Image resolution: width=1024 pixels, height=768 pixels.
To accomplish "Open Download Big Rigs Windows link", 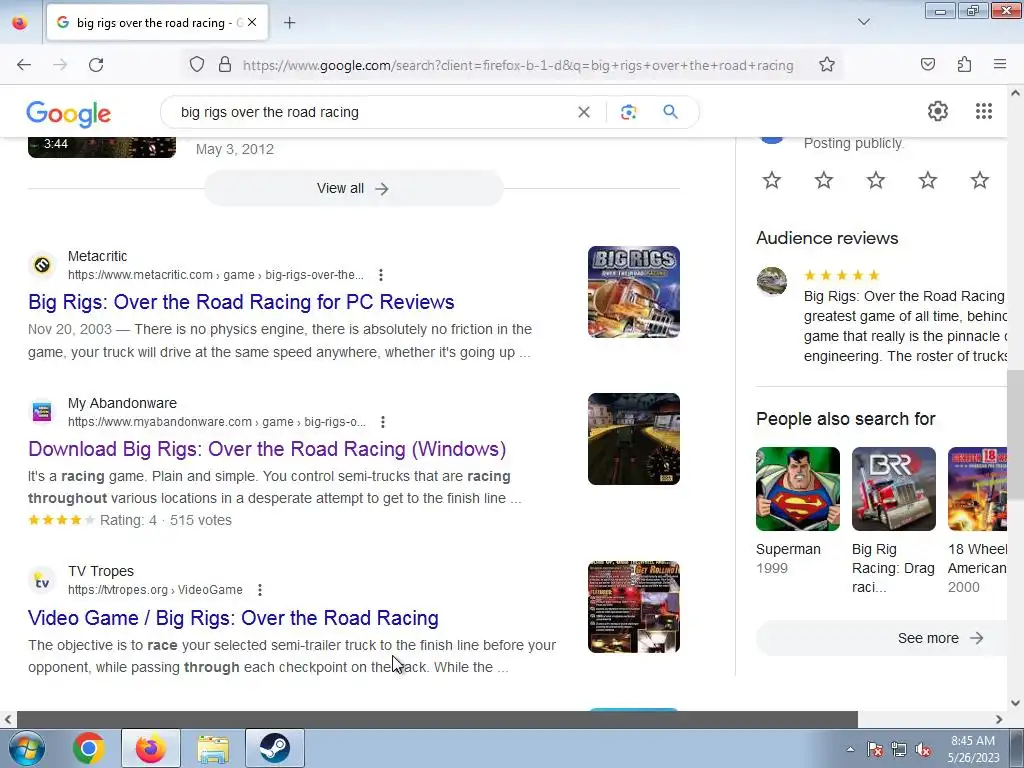I will click(x=267, y=449).
